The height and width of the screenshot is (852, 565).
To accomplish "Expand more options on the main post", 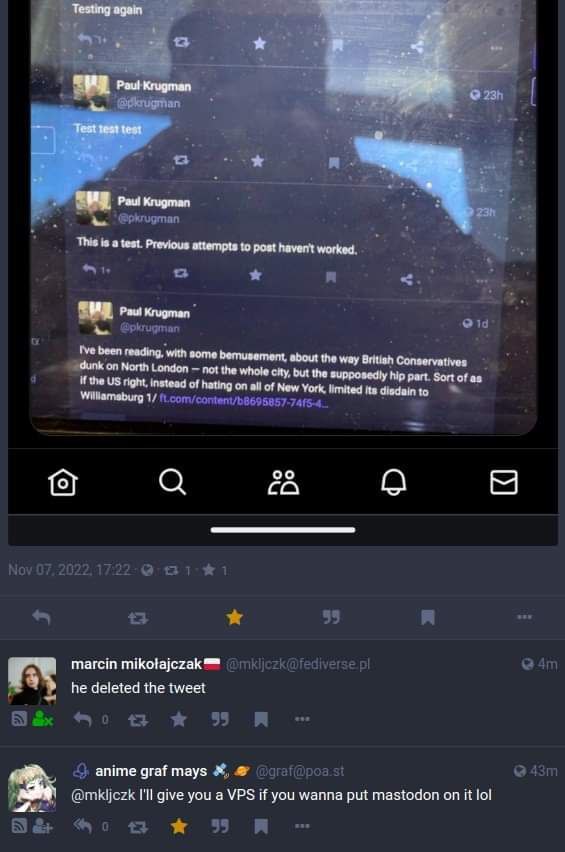I will coord(524,617).
